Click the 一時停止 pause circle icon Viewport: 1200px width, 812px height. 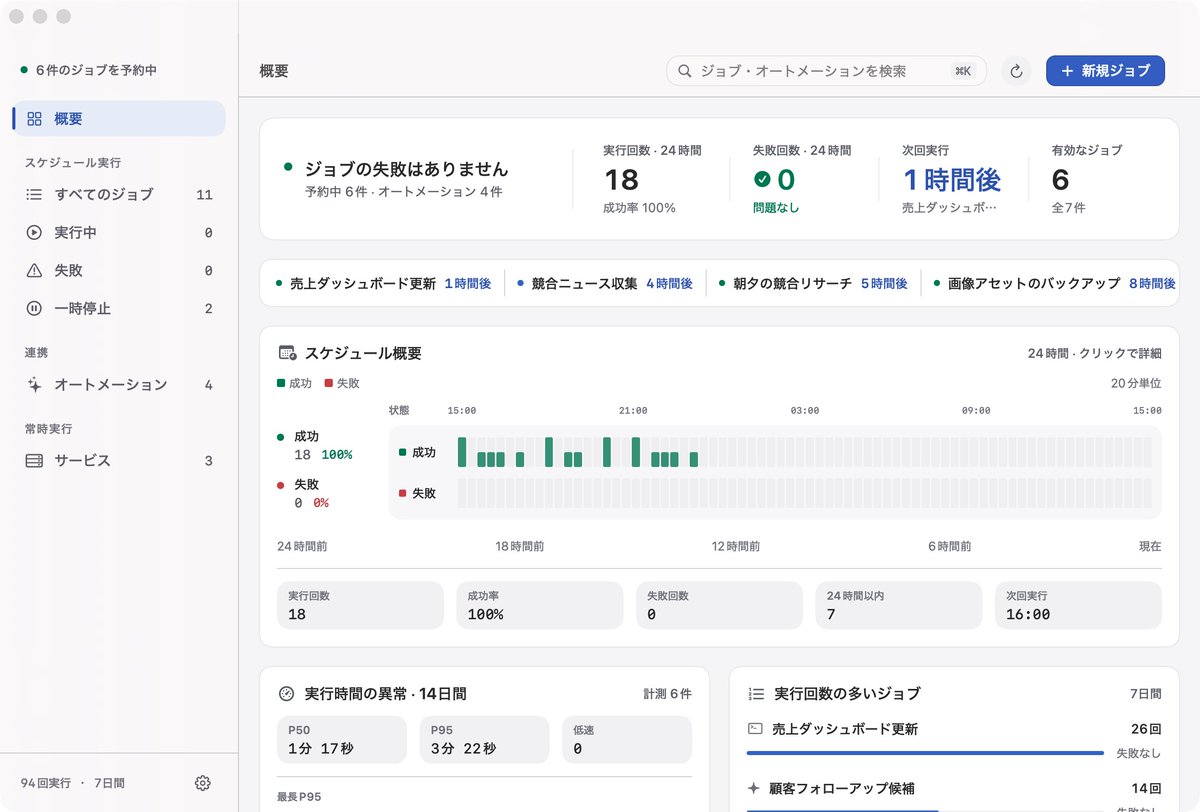(34, 309)
